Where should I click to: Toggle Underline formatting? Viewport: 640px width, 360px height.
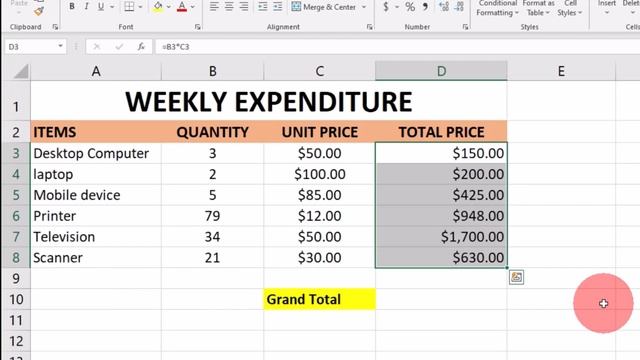coord(100,7)
